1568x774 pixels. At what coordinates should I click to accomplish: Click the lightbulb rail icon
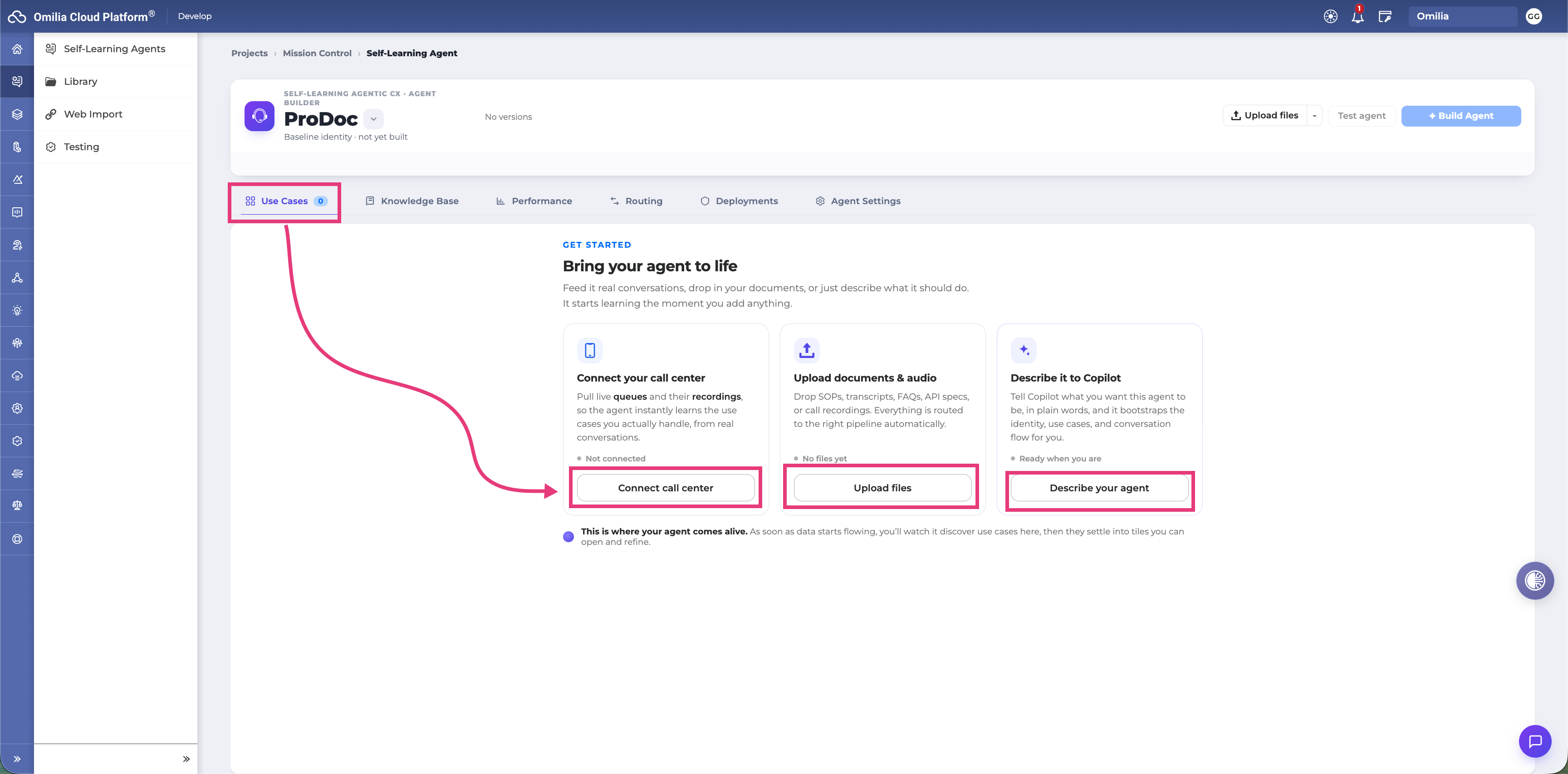point(17,310)
